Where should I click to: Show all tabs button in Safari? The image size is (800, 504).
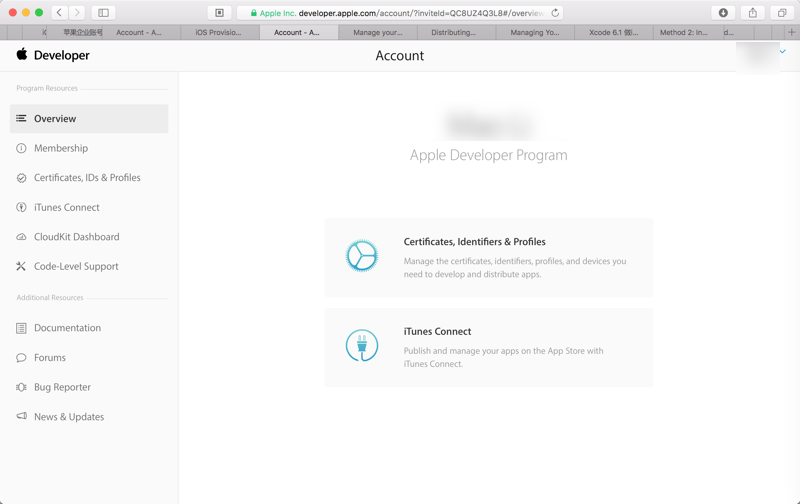click(x=782, y=12)
